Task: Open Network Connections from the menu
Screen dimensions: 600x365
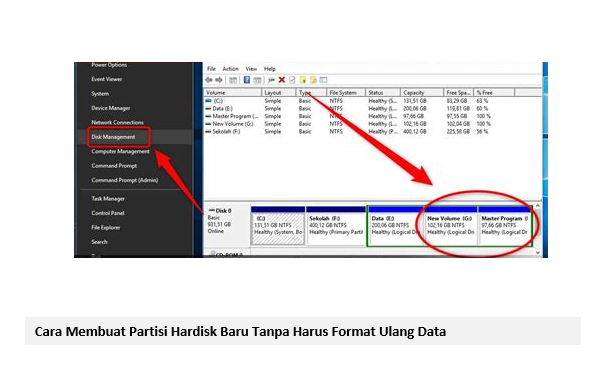Action: (117, 122)
